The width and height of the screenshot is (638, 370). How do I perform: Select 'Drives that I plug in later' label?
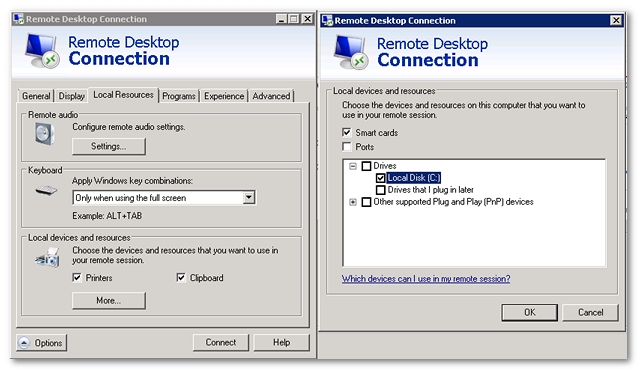pyautogui.click(x=430, y=190)
